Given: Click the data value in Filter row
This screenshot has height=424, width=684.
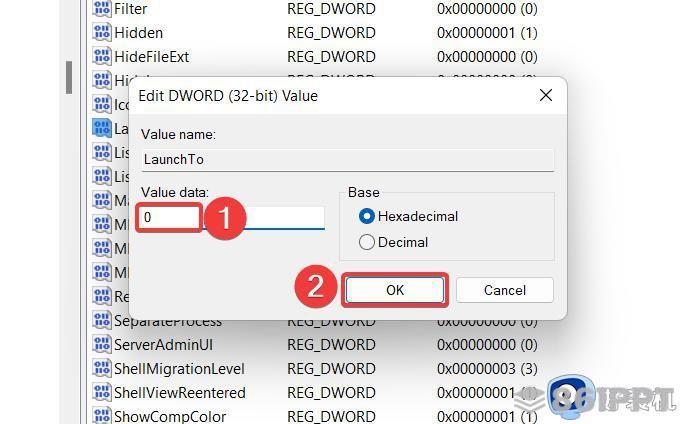Looking at the screenshot, I should [x=487, y=9].
